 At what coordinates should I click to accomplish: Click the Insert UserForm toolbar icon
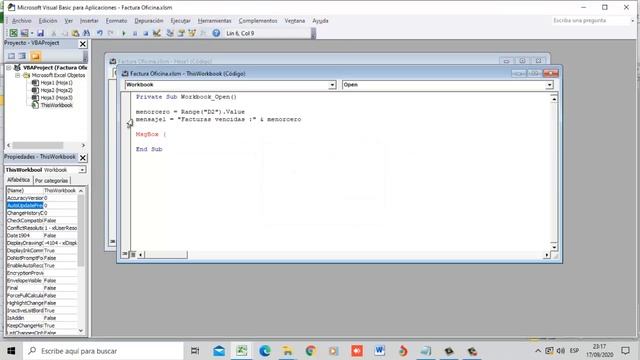click(x=24, y=33)
